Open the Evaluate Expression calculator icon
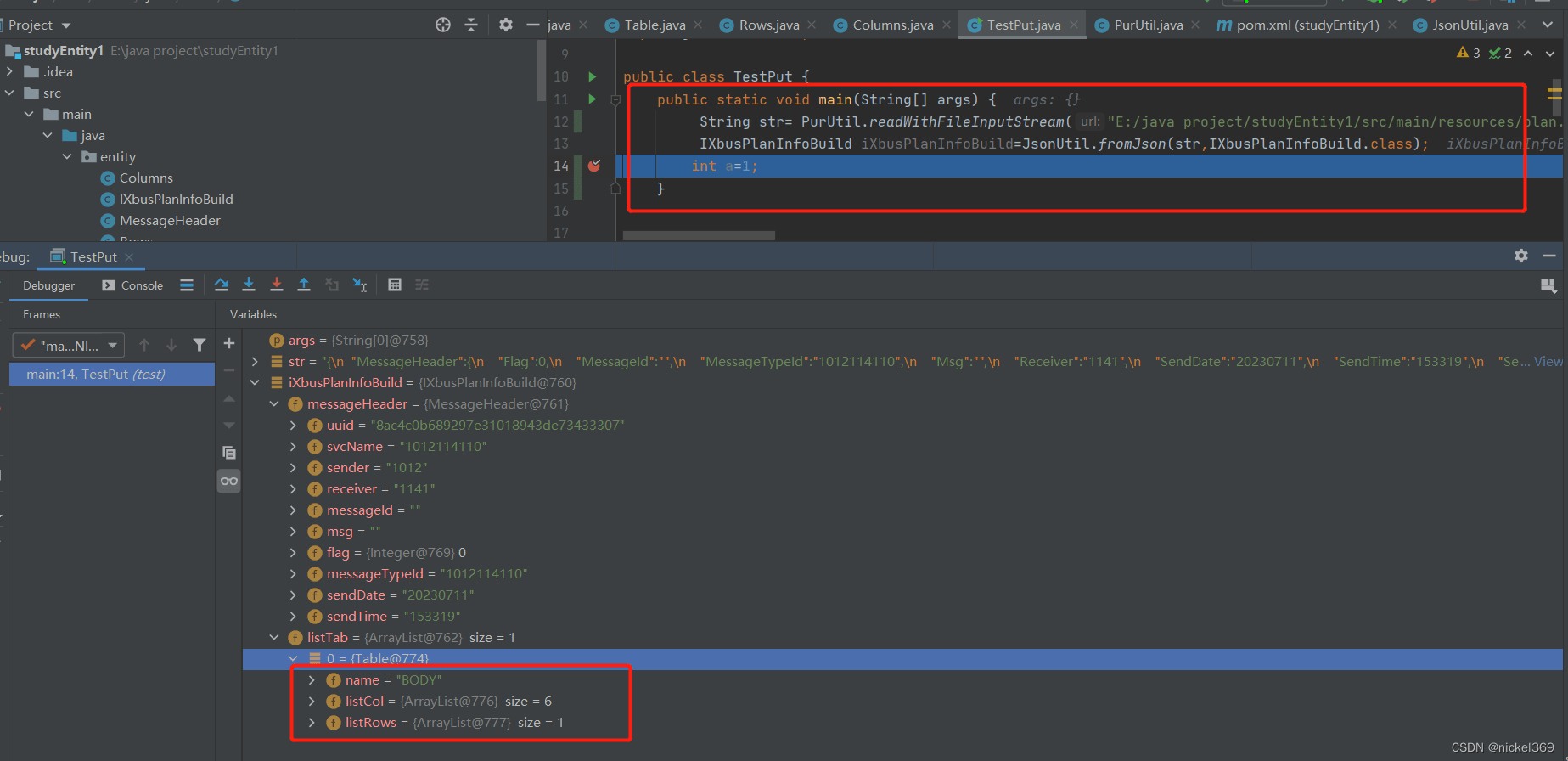This screenshot has width=1568, height=761. tap(395, 285)
